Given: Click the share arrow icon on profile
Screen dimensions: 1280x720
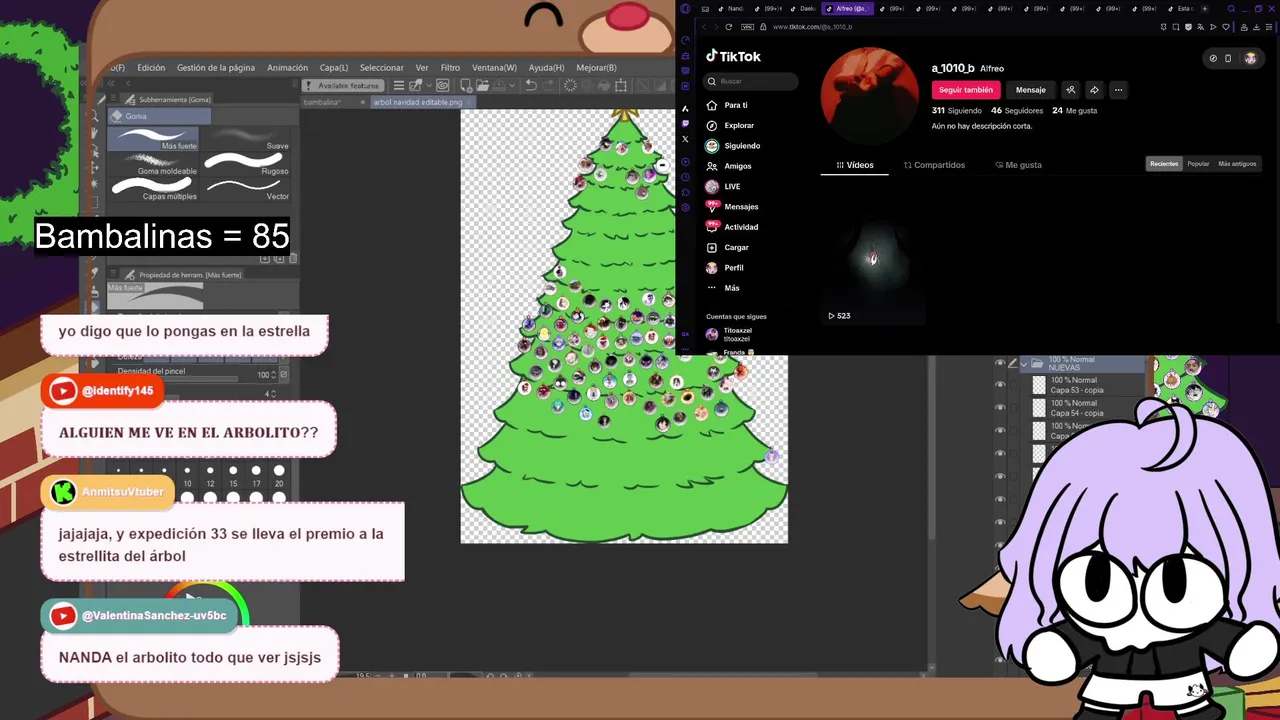Looking at the screenshot, I should 1094,90.
